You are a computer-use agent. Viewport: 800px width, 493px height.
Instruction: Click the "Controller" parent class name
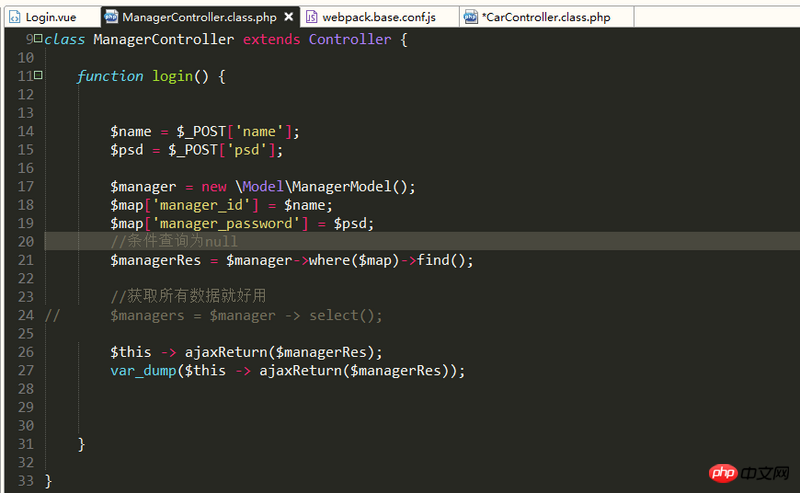tap(350, 39)
